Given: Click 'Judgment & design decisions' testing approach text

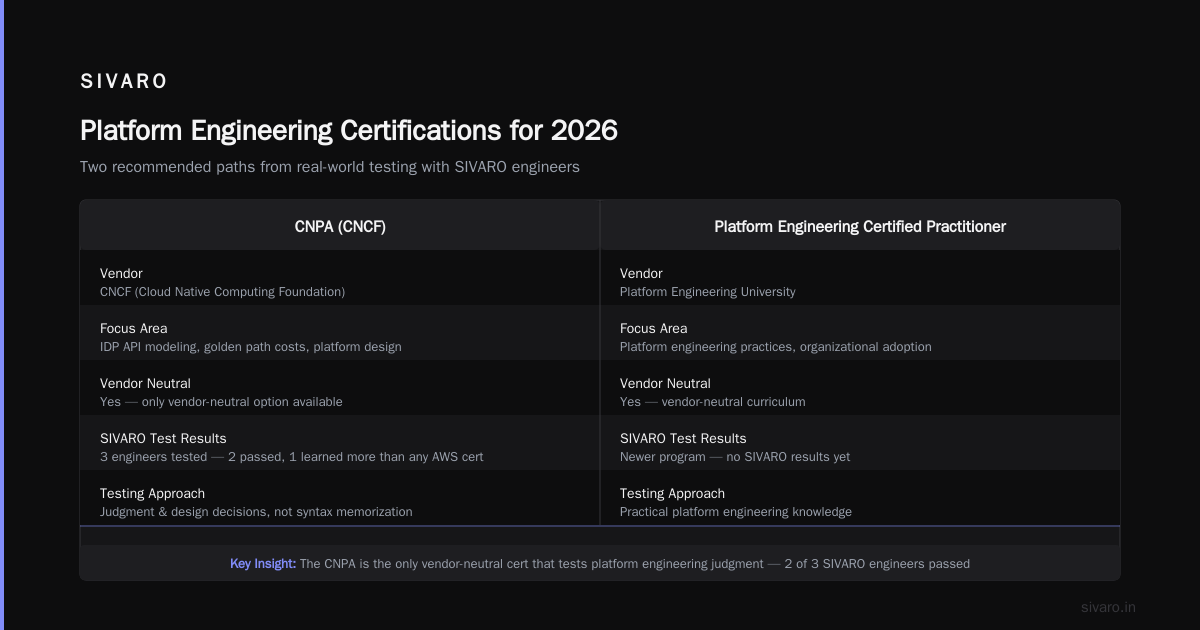Looking at the screenshot, I should (256, 512).
